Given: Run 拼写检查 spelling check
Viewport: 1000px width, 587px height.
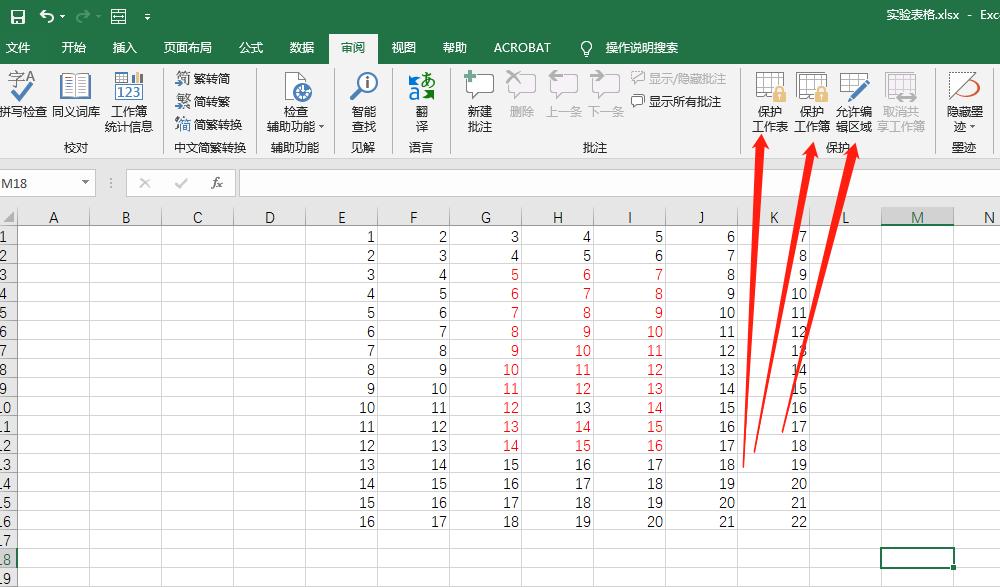Looking at the screenshot, I should (x=22, y=97).
